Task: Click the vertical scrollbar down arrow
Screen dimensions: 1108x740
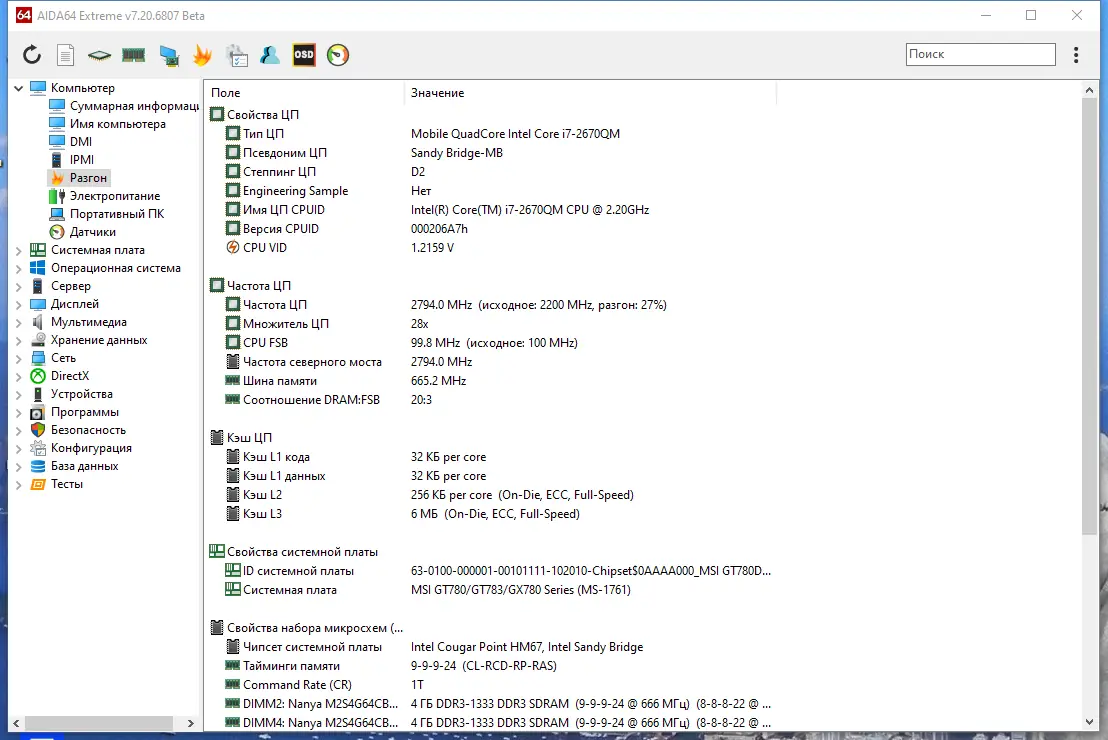Action: [1089, 722]
